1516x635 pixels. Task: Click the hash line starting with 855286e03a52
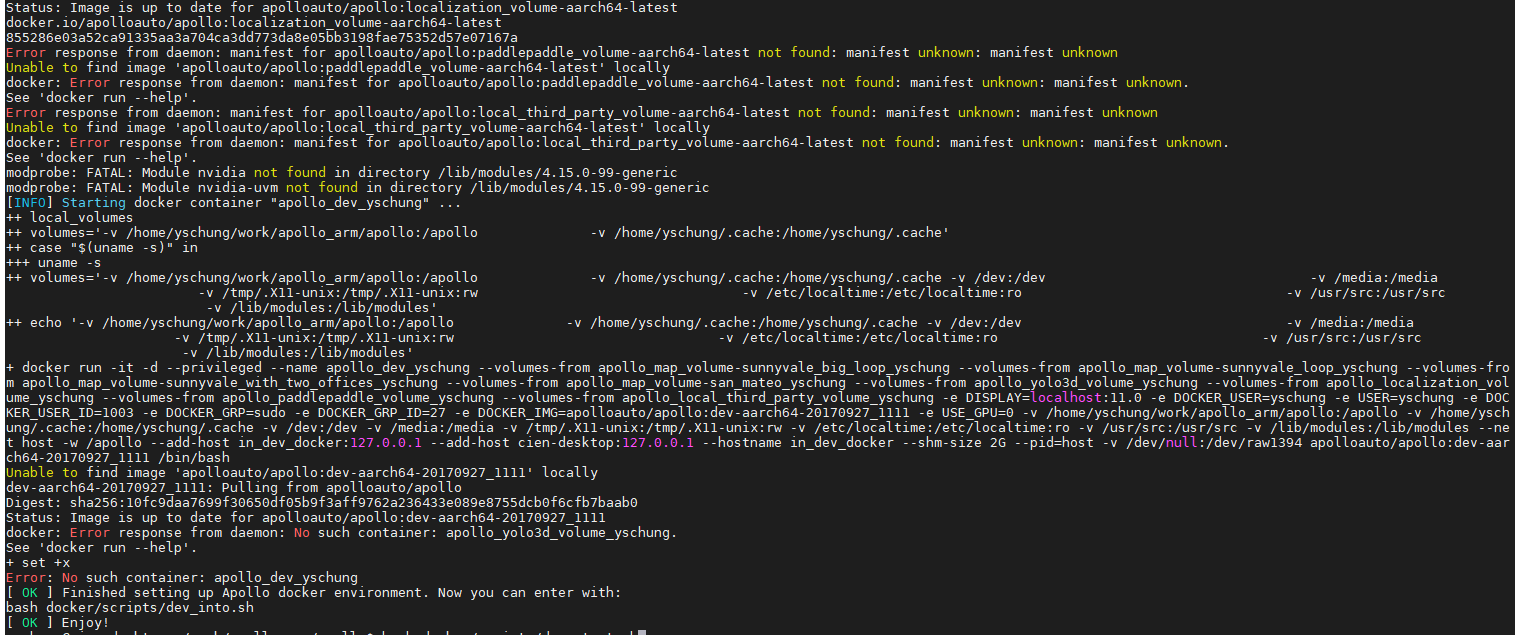(261, 37)
